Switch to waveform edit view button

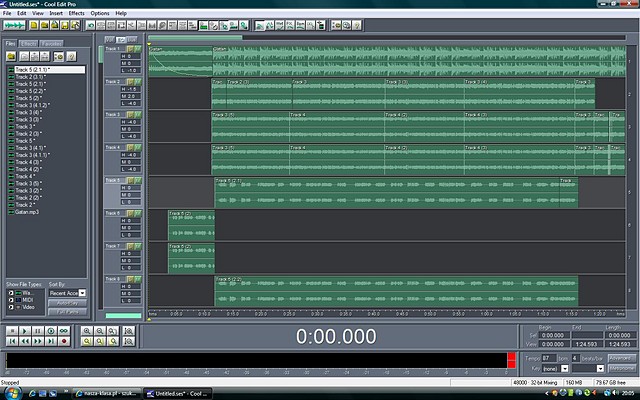click(x=14, y=25)
